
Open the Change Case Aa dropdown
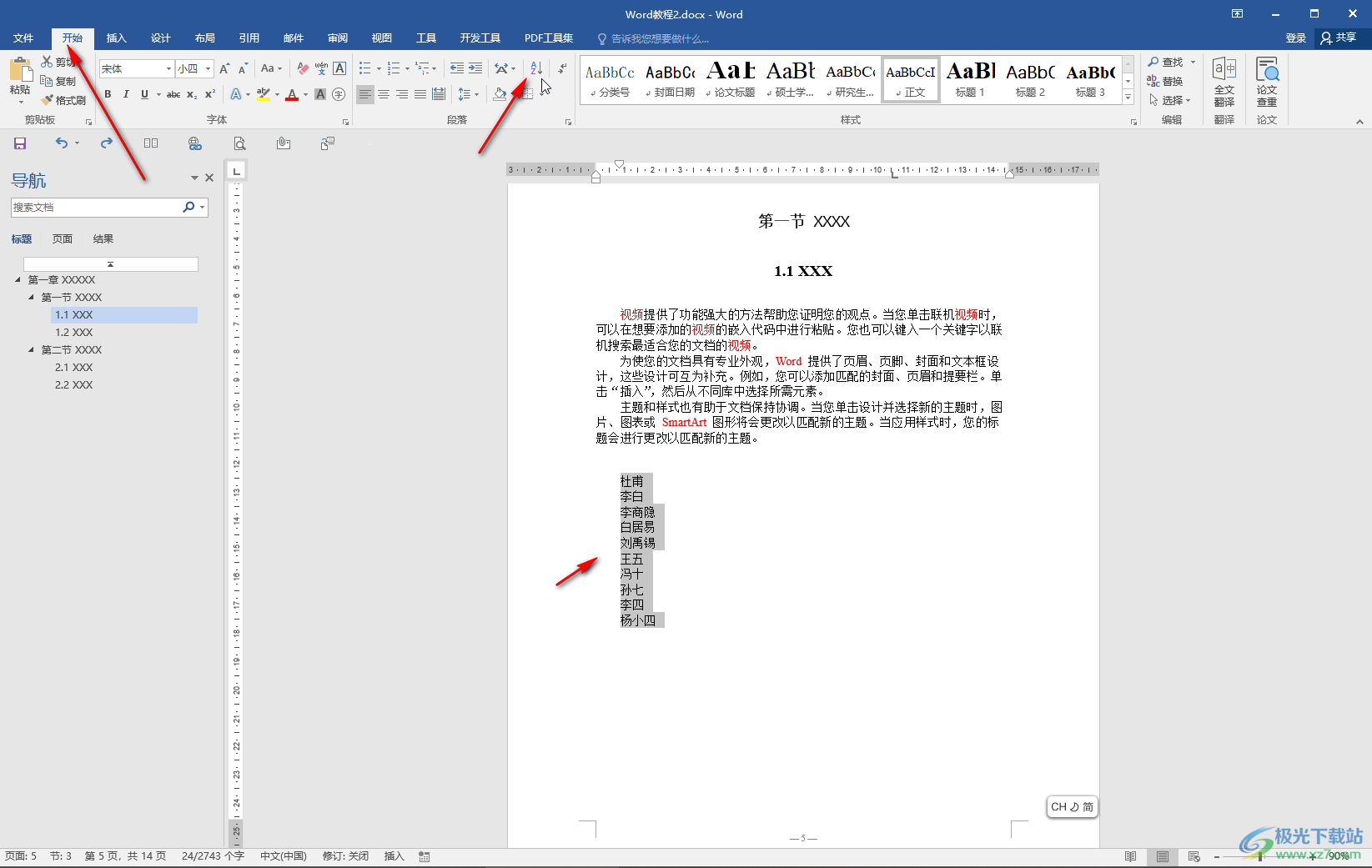pos(271,68)
